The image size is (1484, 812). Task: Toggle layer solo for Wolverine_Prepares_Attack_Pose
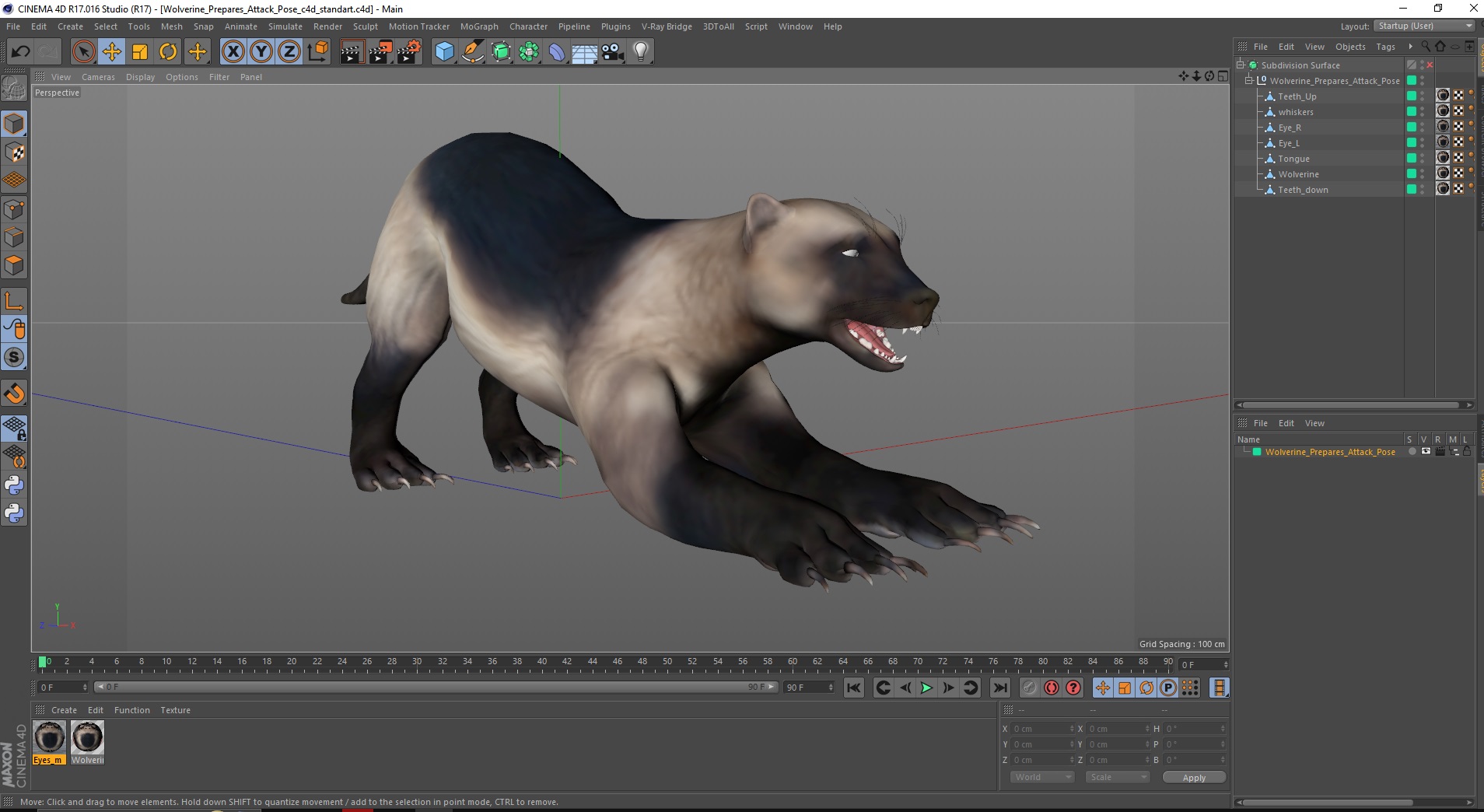(x=1412, y=452)
